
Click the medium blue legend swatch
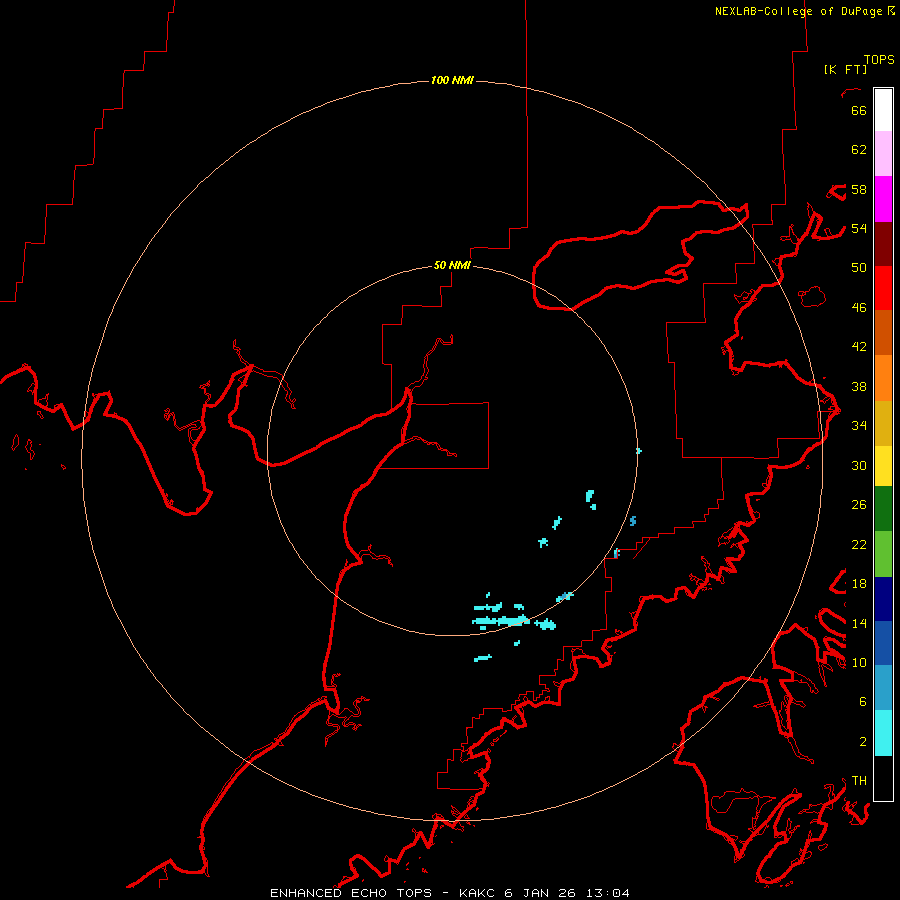tap(883, 643)
